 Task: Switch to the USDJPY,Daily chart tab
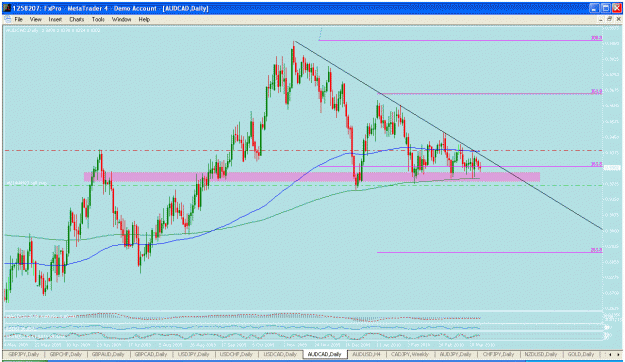point(194,354)
